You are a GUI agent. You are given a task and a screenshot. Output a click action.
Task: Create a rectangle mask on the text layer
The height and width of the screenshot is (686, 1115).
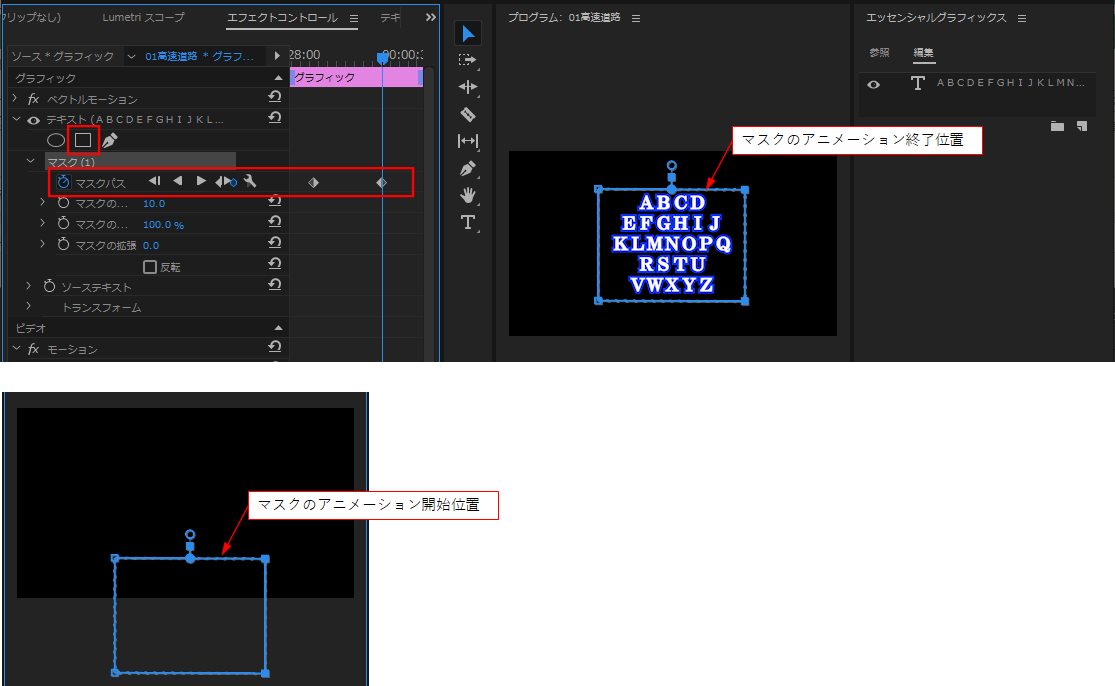(x=82, y=141)
